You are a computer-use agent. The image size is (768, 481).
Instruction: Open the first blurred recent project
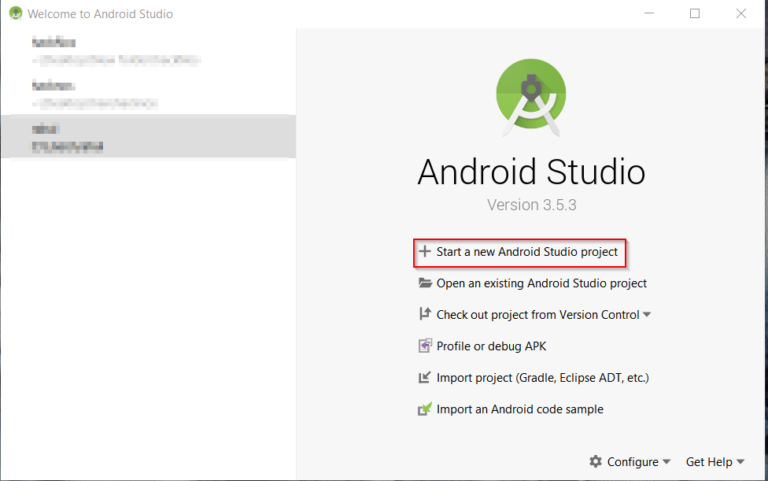[x=148, y=51]
